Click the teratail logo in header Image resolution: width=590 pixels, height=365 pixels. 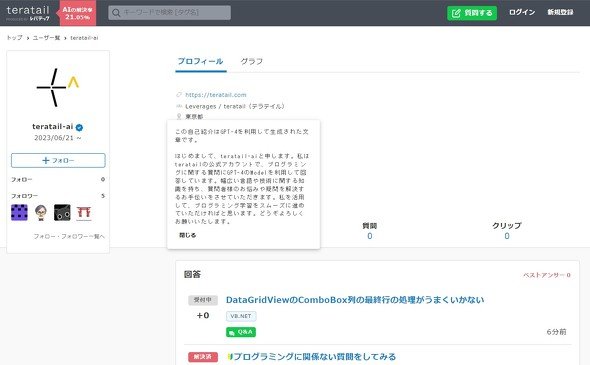point(28,12)
